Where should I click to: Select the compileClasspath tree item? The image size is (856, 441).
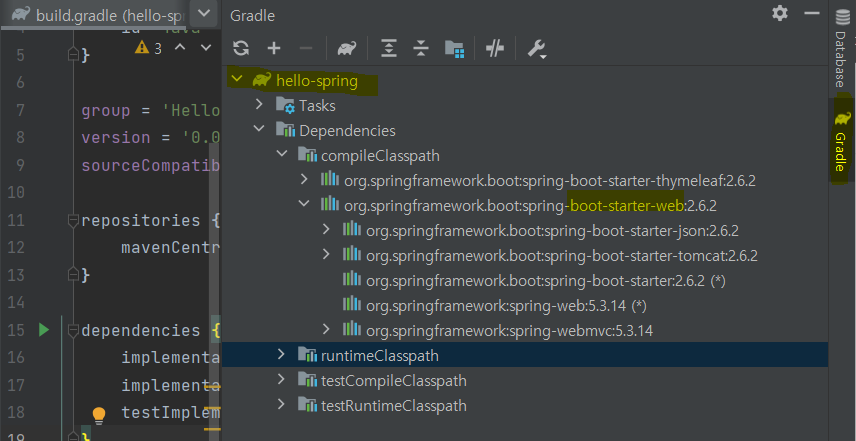(525, 156)
